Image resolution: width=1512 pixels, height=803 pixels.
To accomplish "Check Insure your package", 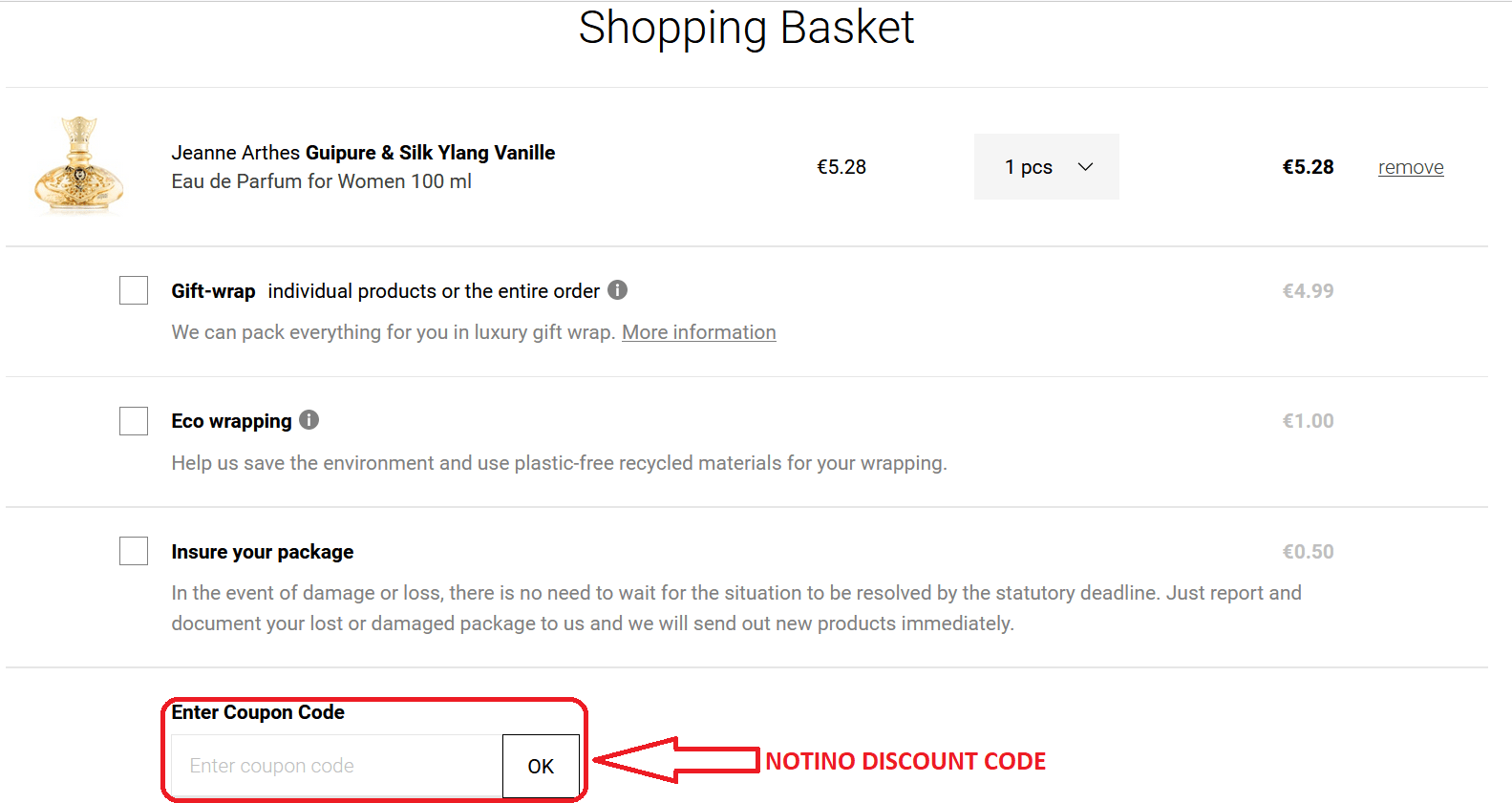I will tap(133, 551).
